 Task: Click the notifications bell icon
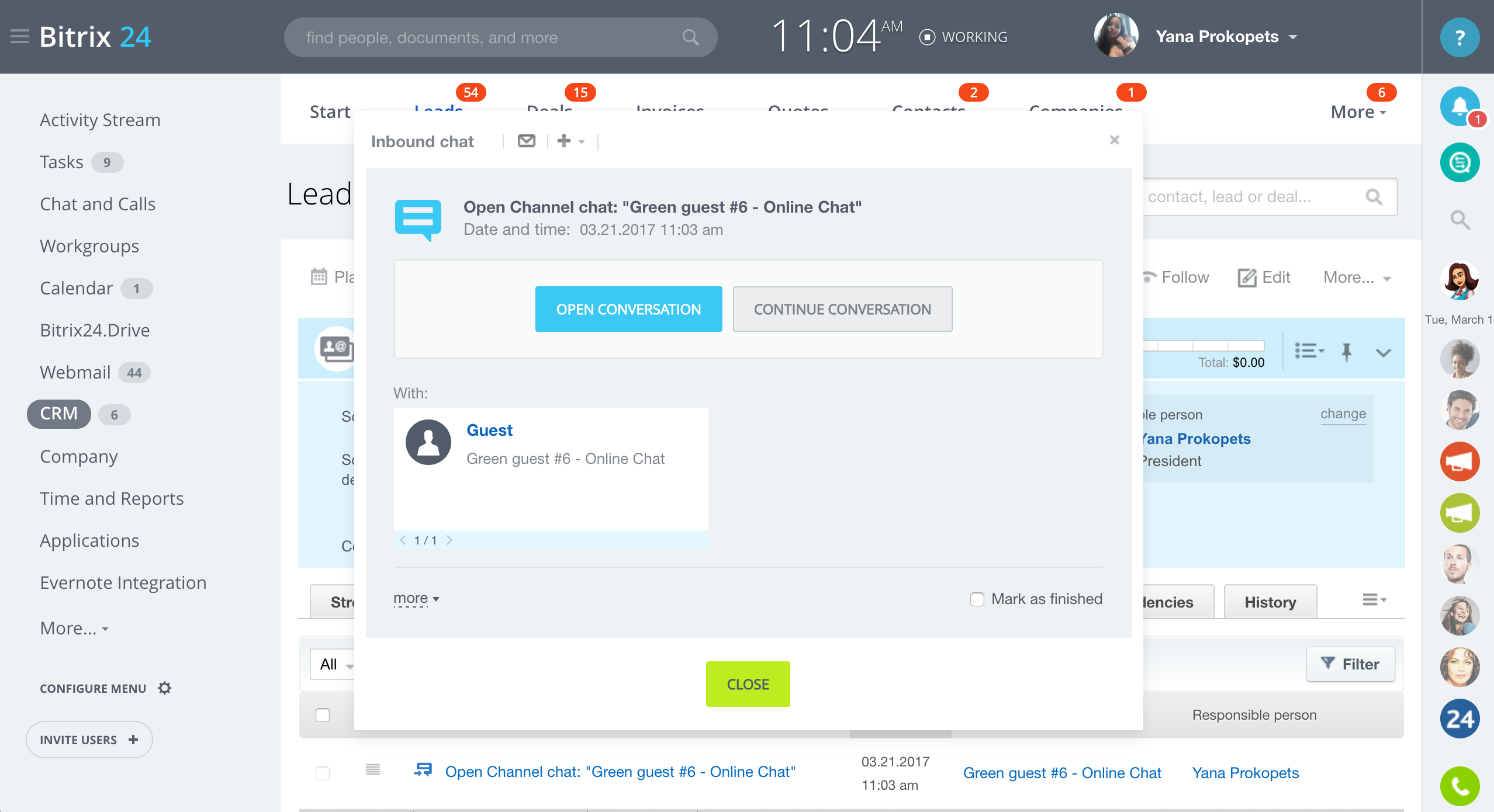click(1459, 107)
